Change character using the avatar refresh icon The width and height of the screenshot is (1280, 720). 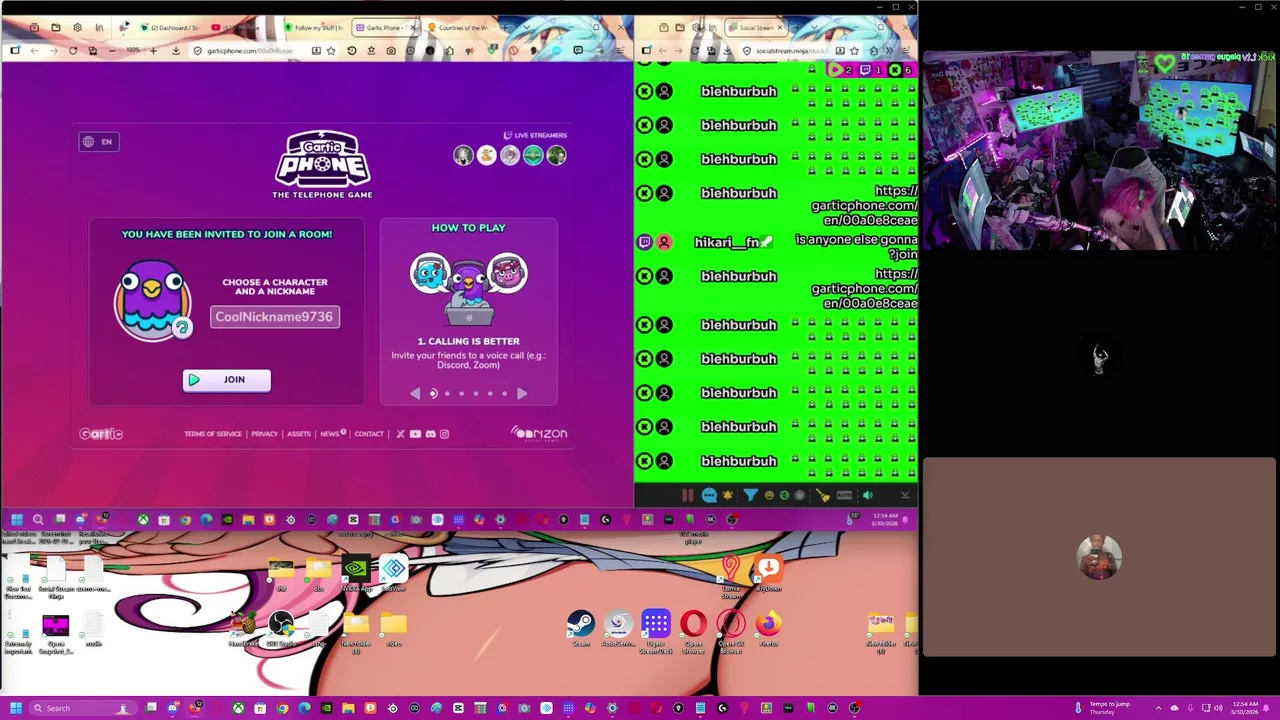(x=182, y=327)
